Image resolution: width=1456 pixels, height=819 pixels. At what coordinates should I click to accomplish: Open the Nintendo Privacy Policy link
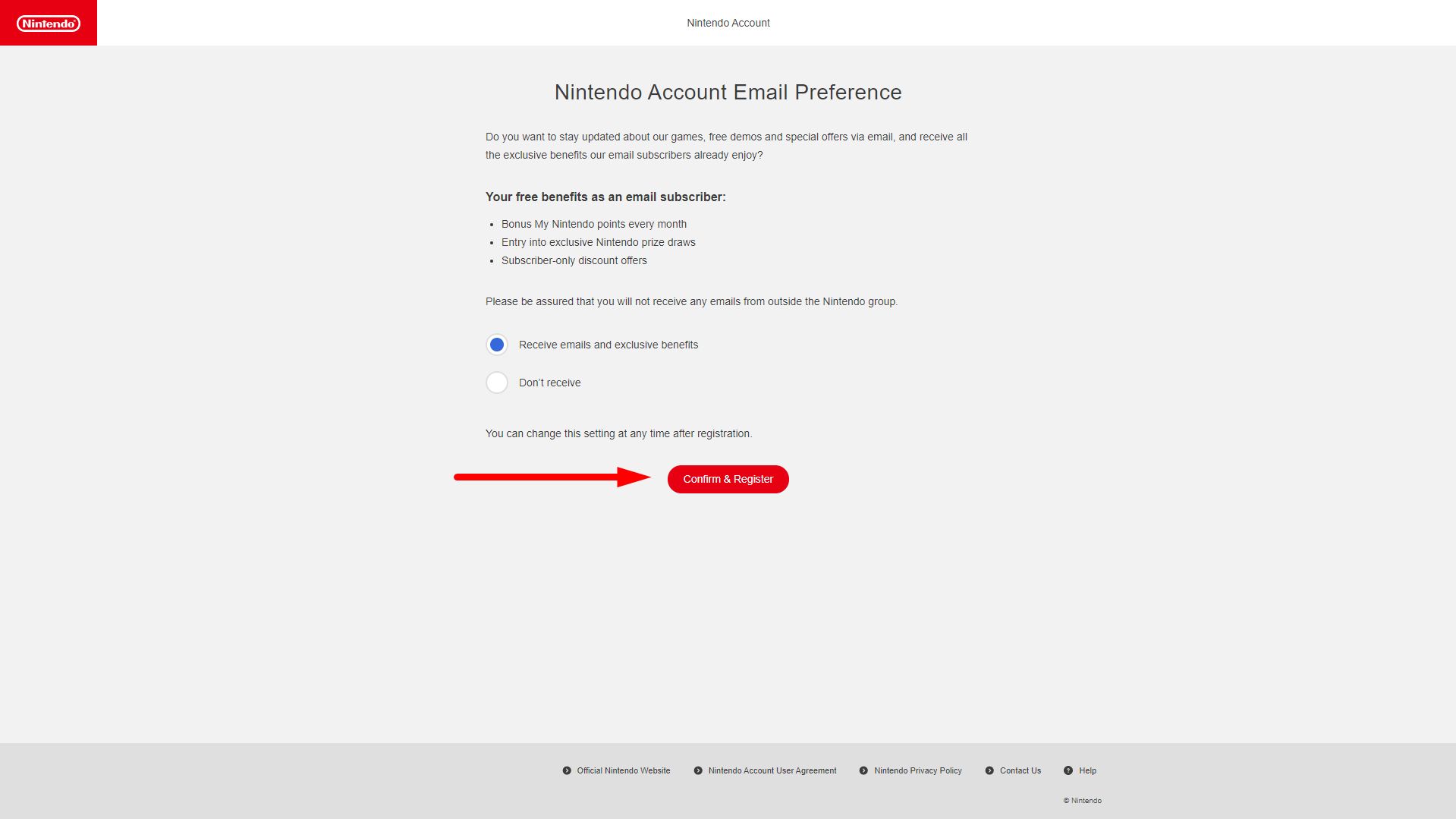pos(918,770)
